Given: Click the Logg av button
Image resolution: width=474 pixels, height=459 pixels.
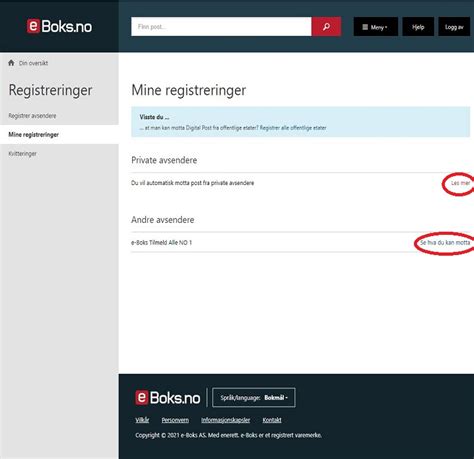Looking at the screenshot, I should (x=454, y=27).
